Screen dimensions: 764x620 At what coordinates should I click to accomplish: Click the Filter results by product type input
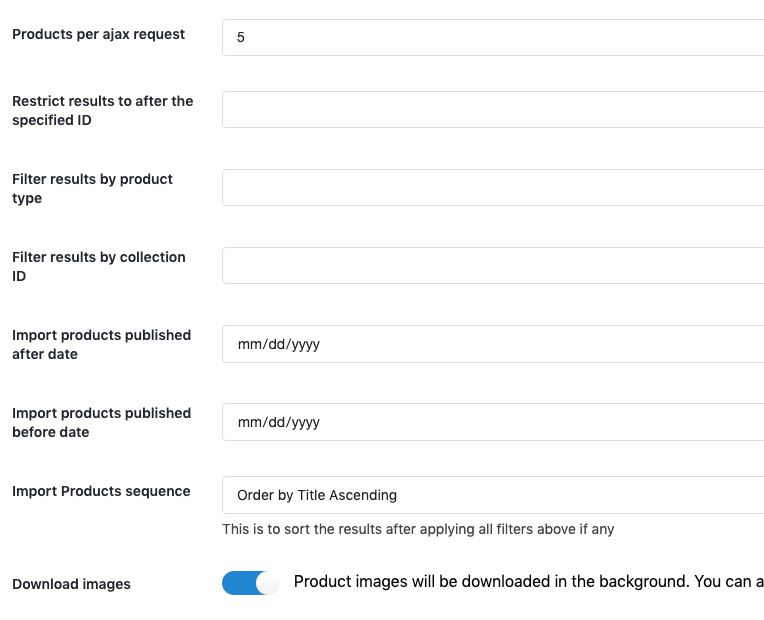point(493,188)
